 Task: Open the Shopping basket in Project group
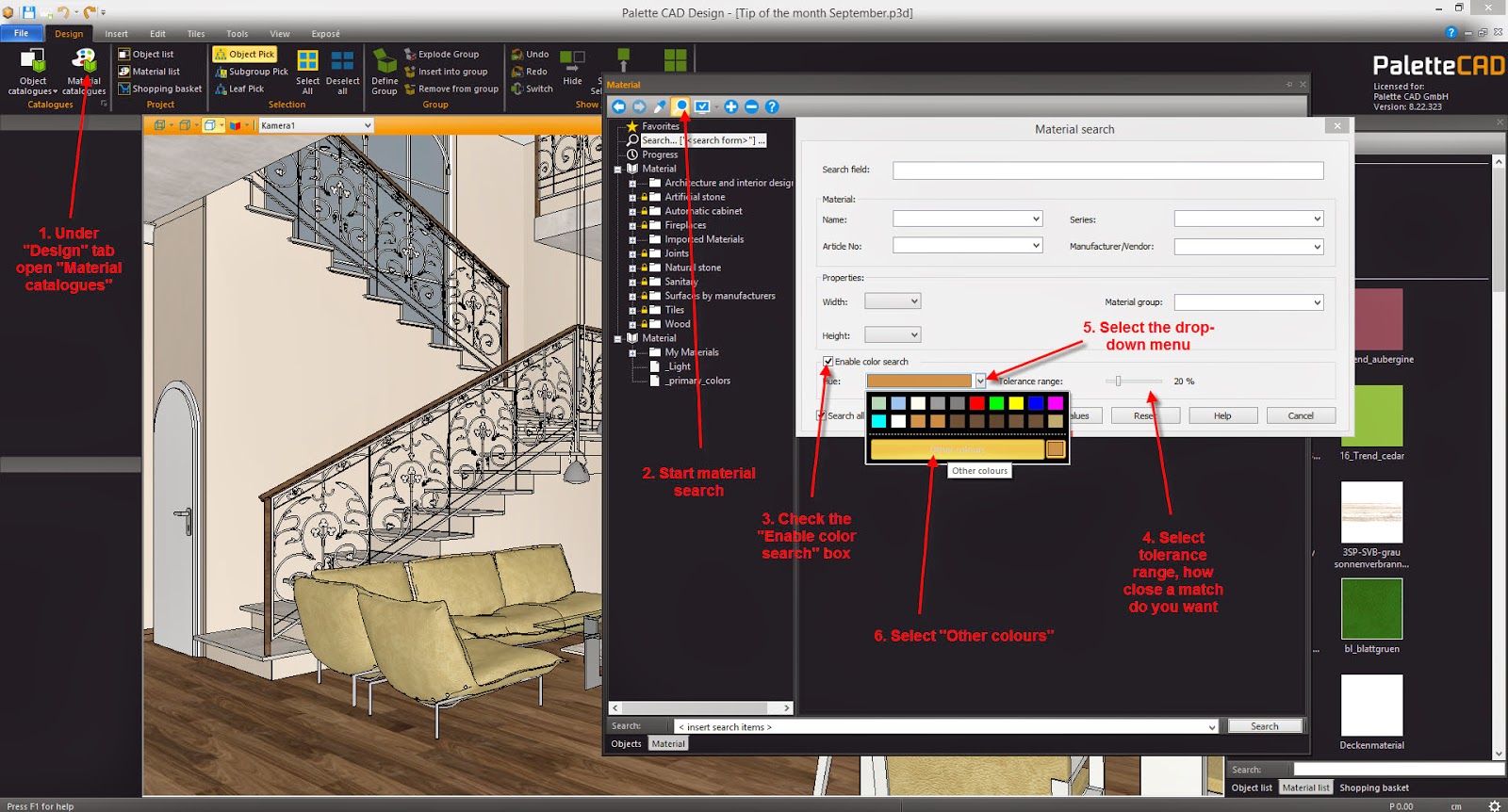coord(160,89)
